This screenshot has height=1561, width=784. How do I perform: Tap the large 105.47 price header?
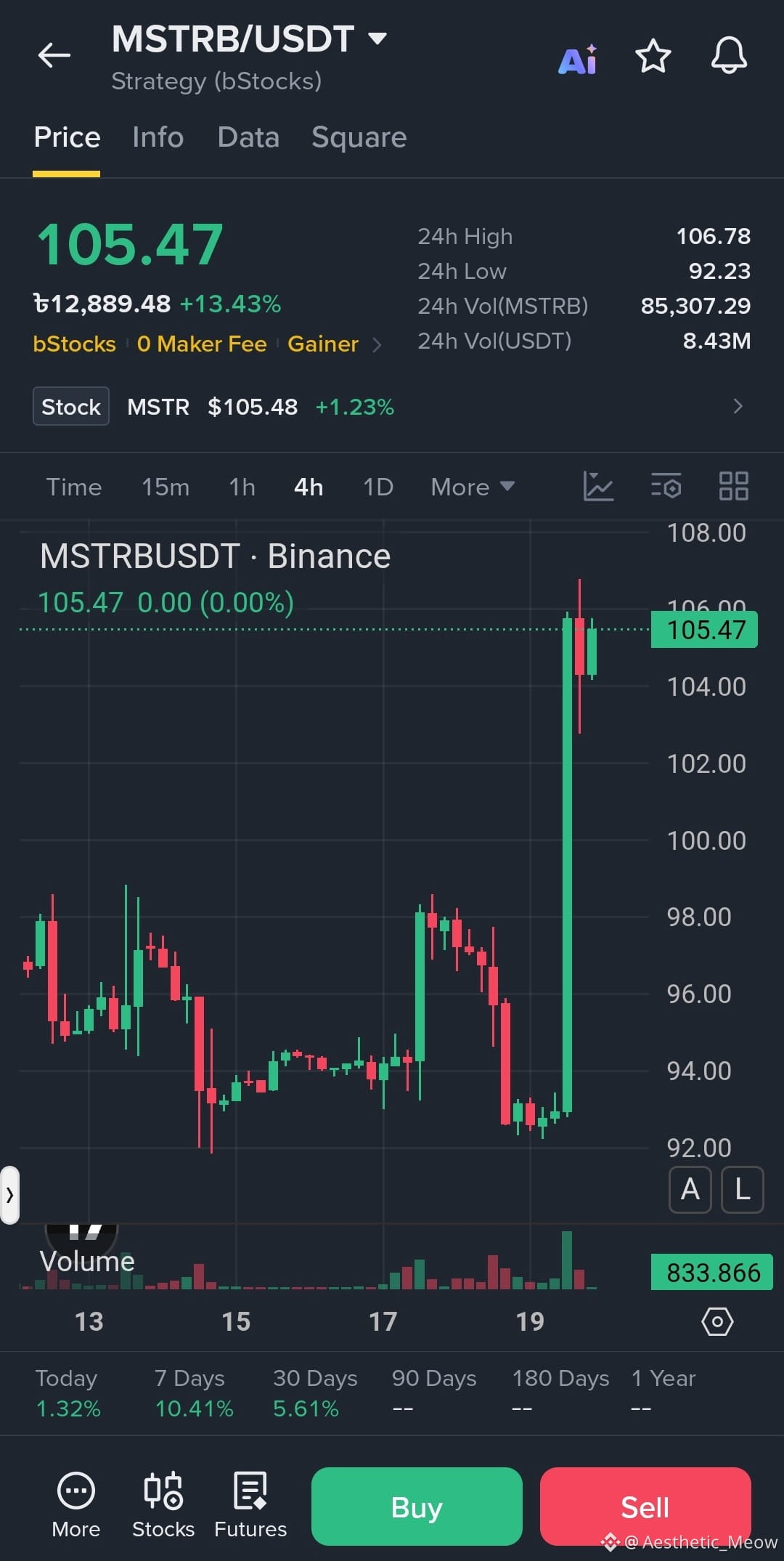pos(130,244)
